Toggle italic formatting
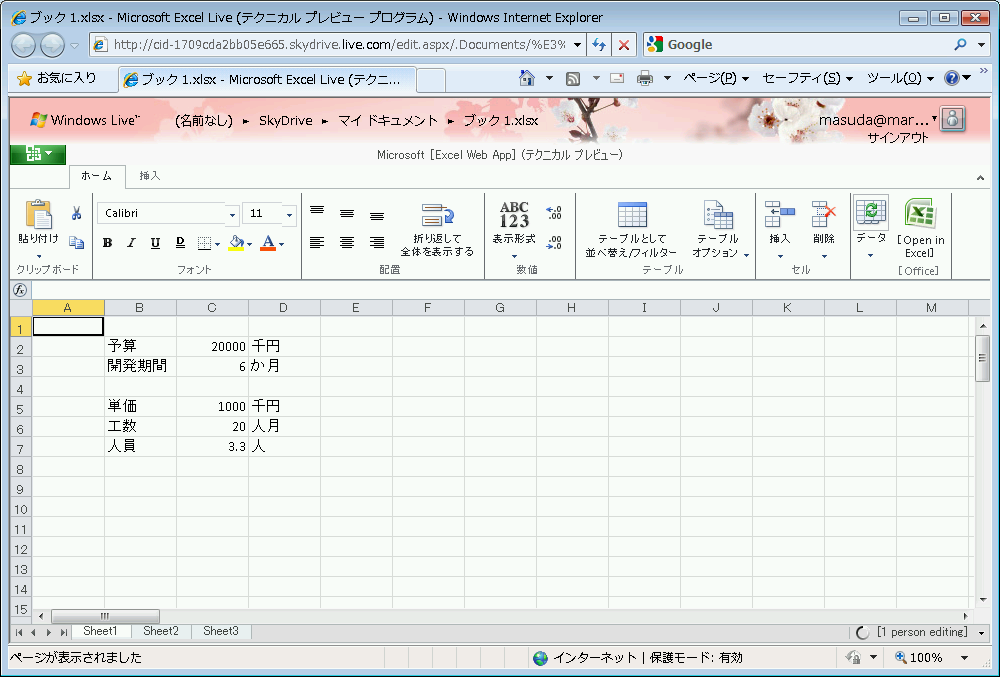Viewport: 1000px width, 677px height. [x=131, y=243]
